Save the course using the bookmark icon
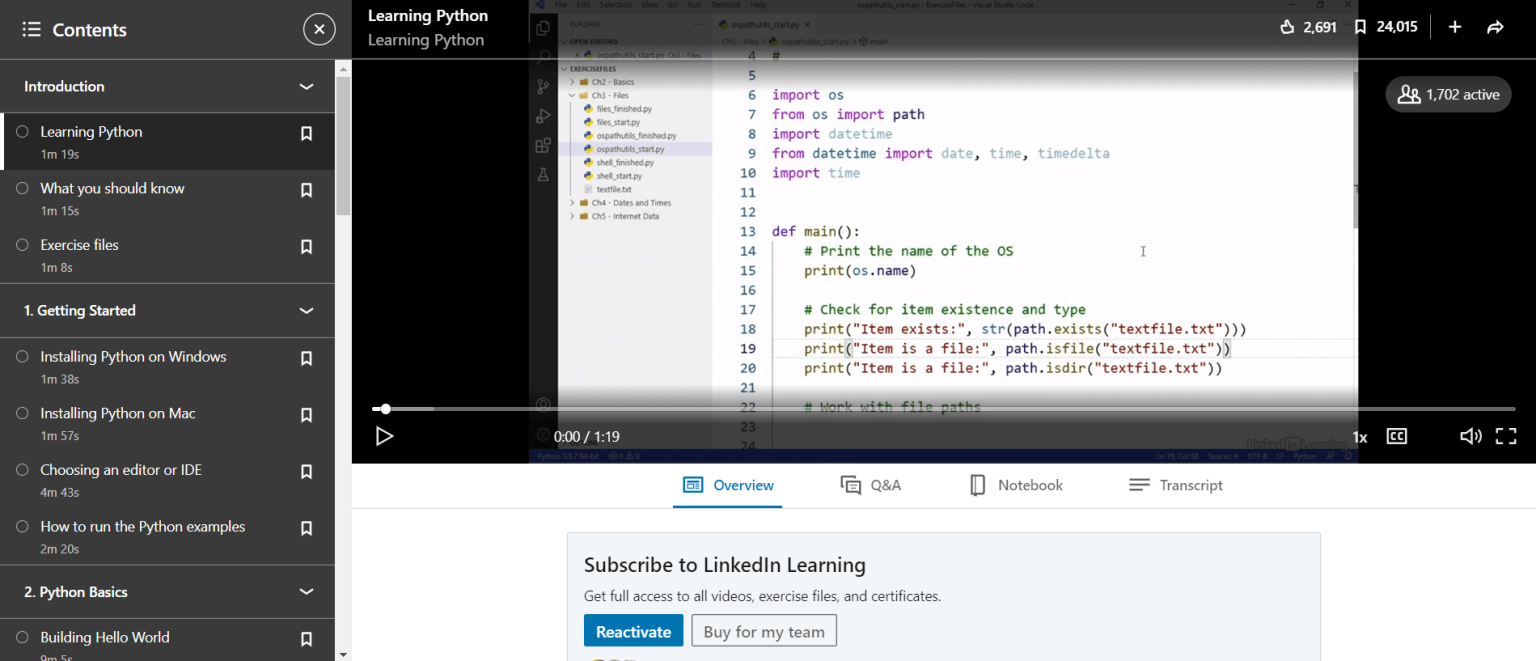 [1359, 27]
